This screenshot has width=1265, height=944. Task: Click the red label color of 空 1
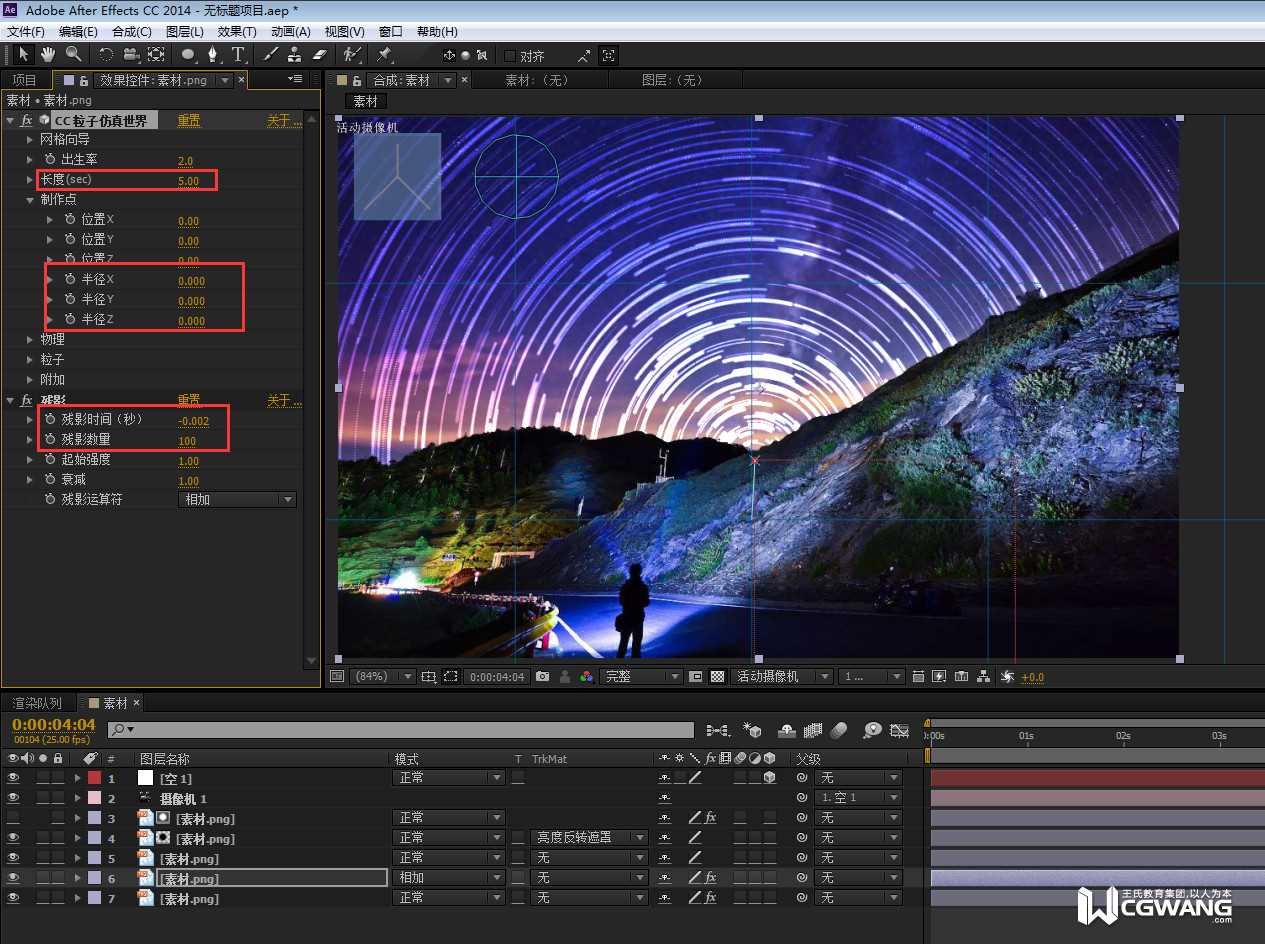tap(94, 778)
